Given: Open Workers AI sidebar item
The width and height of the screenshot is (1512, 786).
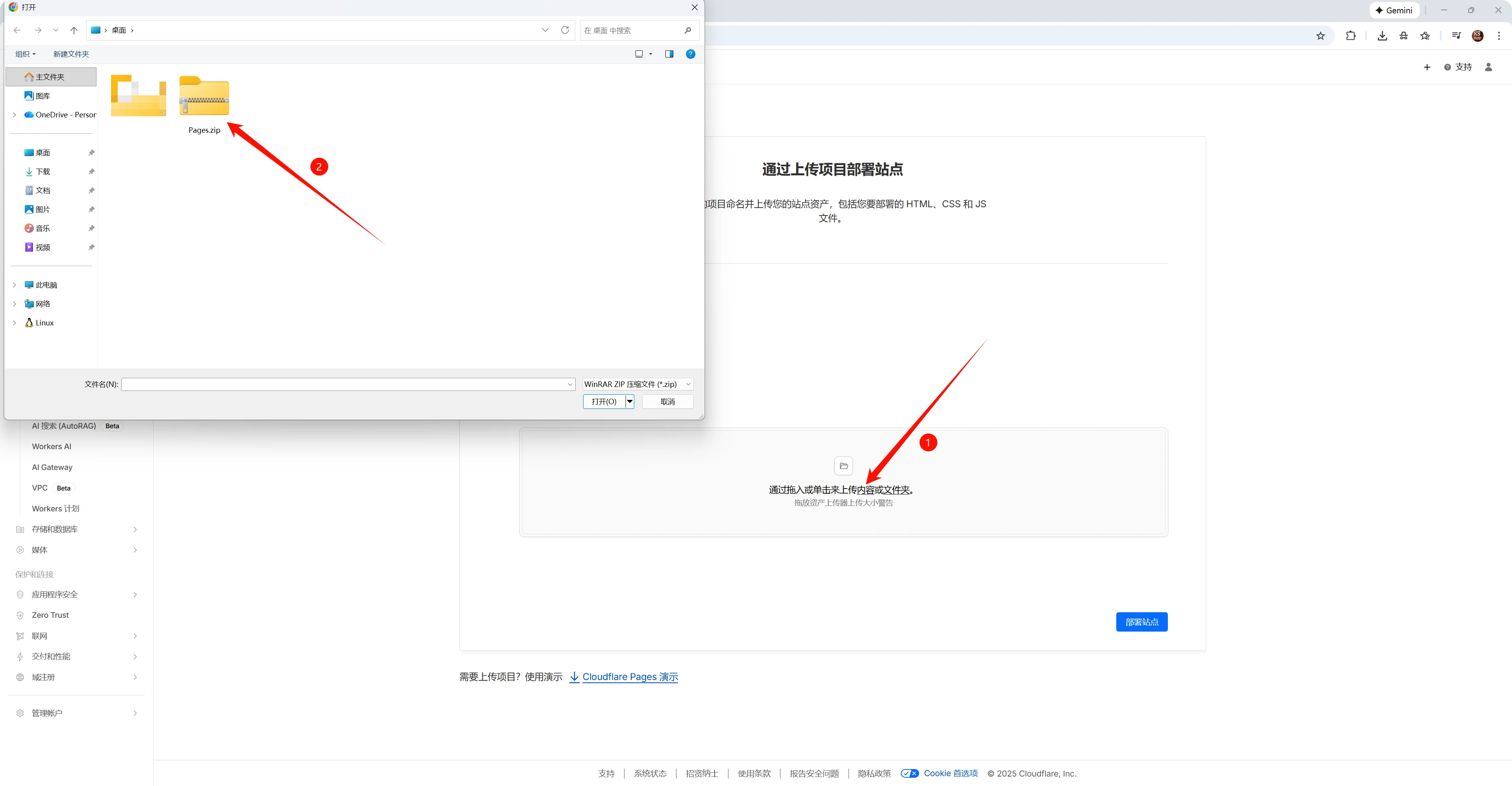Looking at the screenshot, I should point(52,446).
